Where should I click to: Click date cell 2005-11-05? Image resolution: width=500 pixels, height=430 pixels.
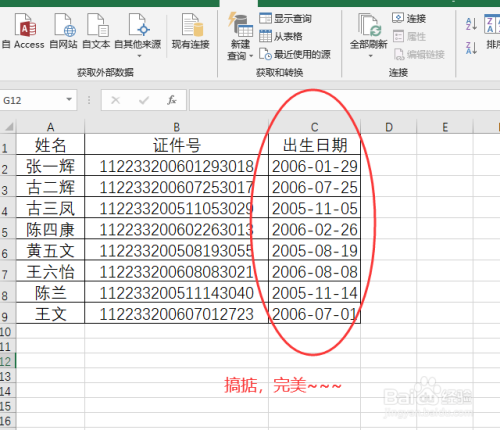coord(315,208)
